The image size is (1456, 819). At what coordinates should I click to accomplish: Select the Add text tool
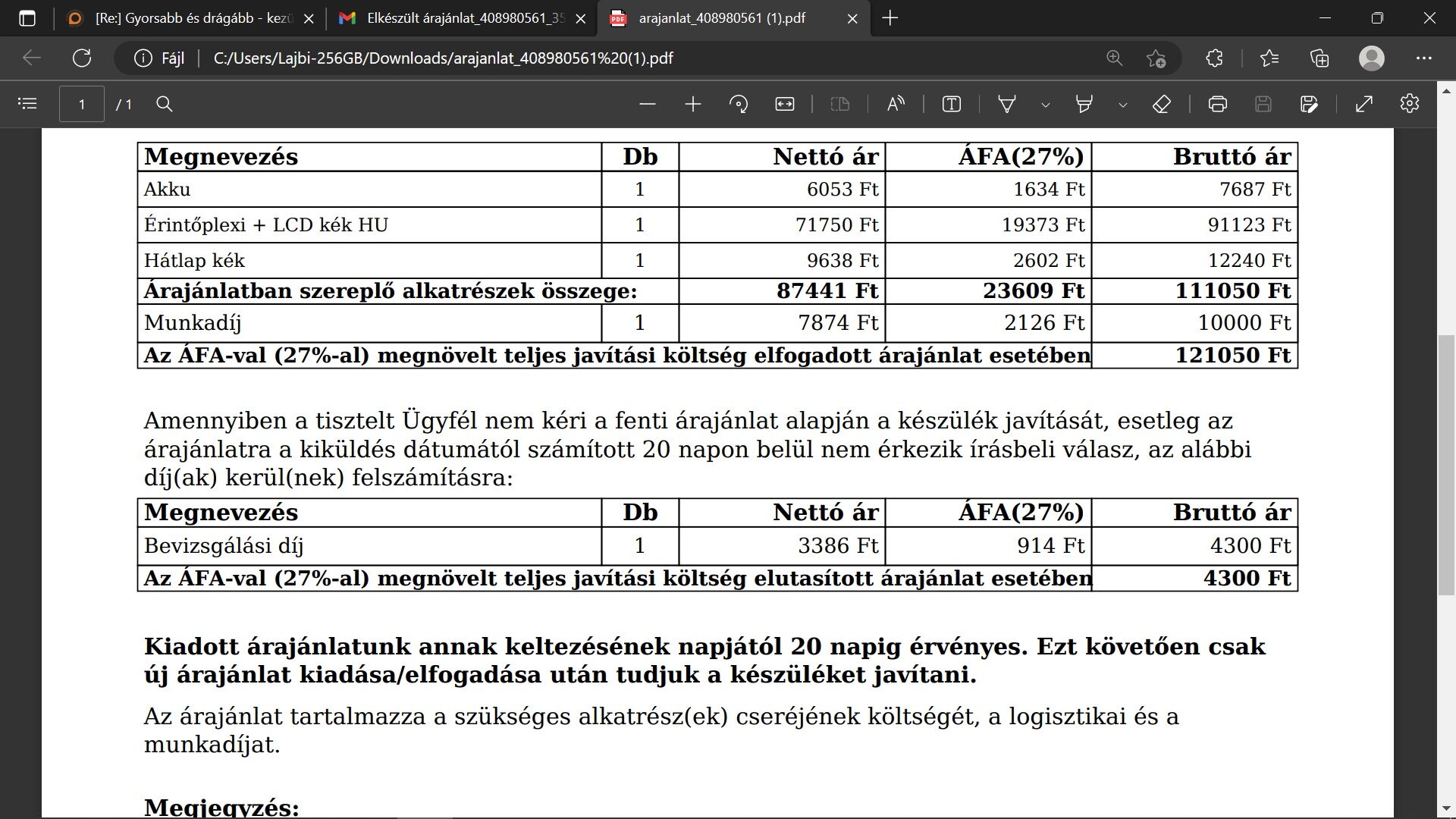(952, 104)
